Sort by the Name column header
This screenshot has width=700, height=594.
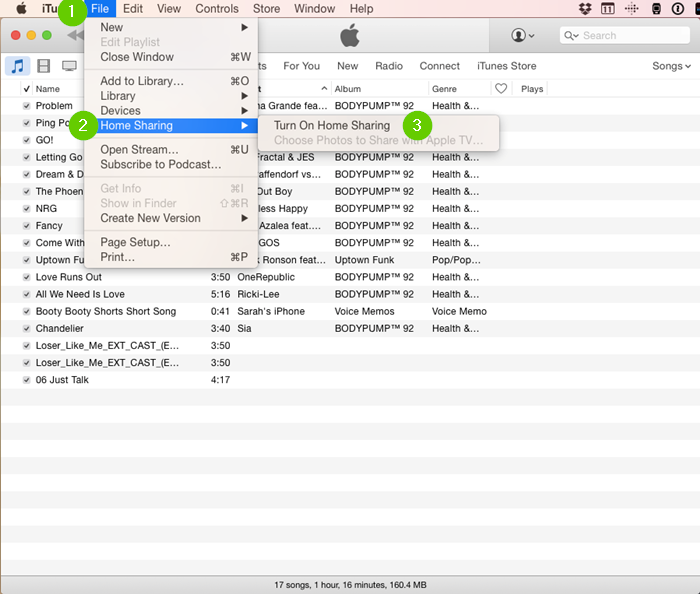[x=48, y=89]
